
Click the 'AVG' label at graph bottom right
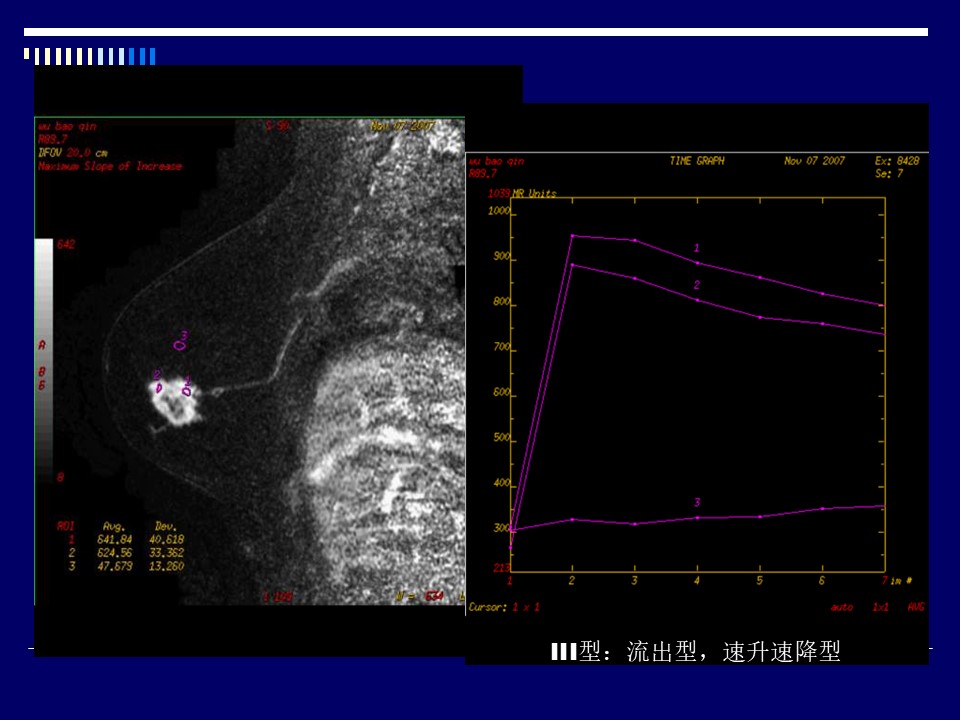tap(915, 607)
